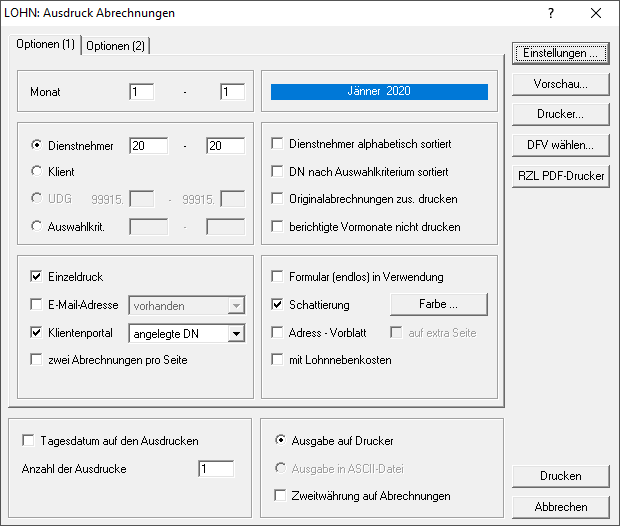Enable the E-Mail-Adresse checkbox
The width and height of the screenshot is (620, 526).
coord(38,305)
